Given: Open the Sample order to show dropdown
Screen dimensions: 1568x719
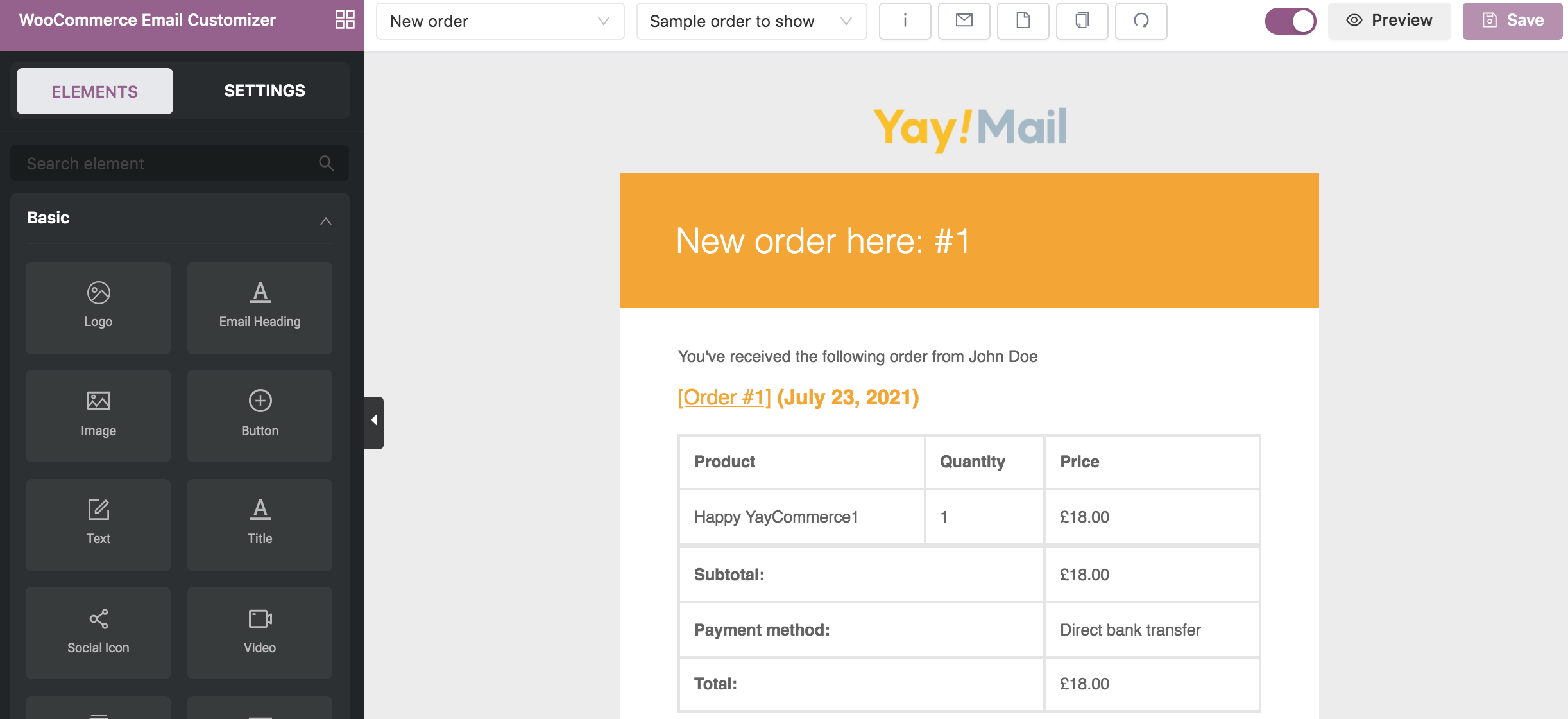Looking at the screenshot, I should pos(751,21).
